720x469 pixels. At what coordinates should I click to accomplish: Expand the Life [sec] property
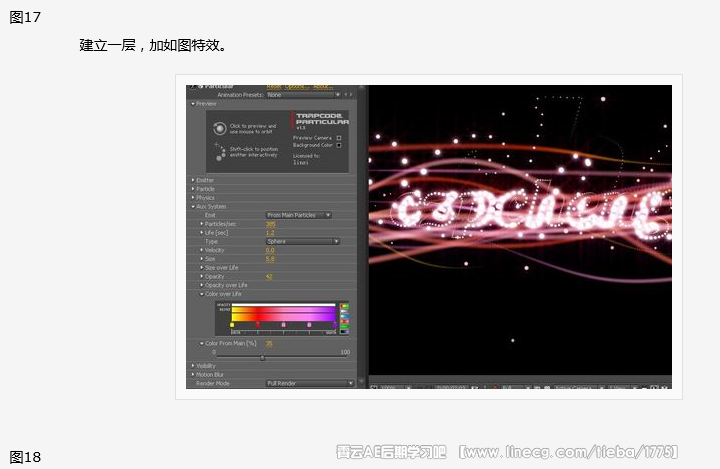(x=202, y=232)
